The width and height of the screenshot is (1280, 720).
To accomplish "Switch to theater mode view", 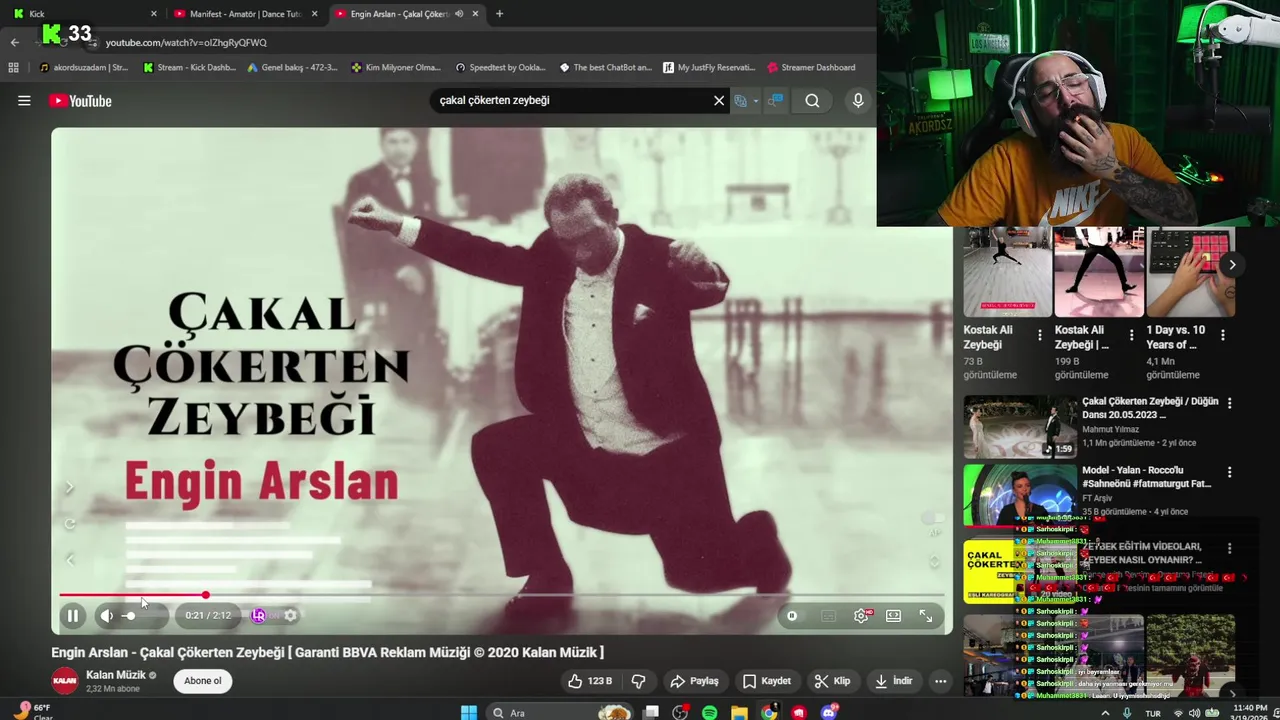I will tap(893, 616).
